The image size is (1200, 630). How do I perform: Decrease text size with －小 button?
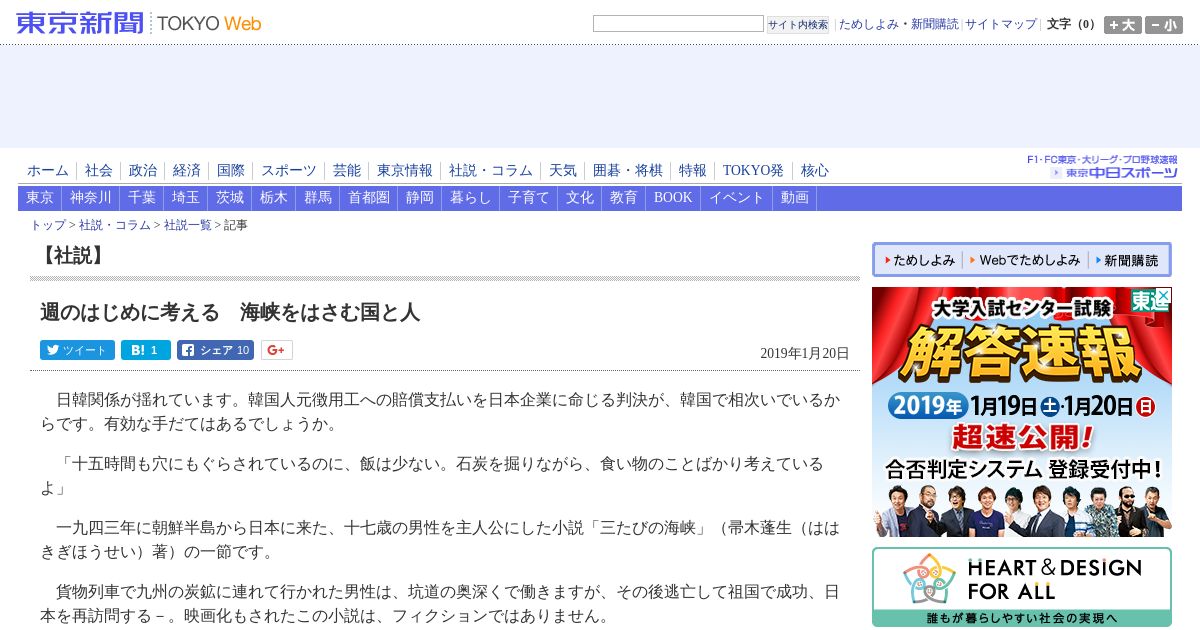[1164, 25]
